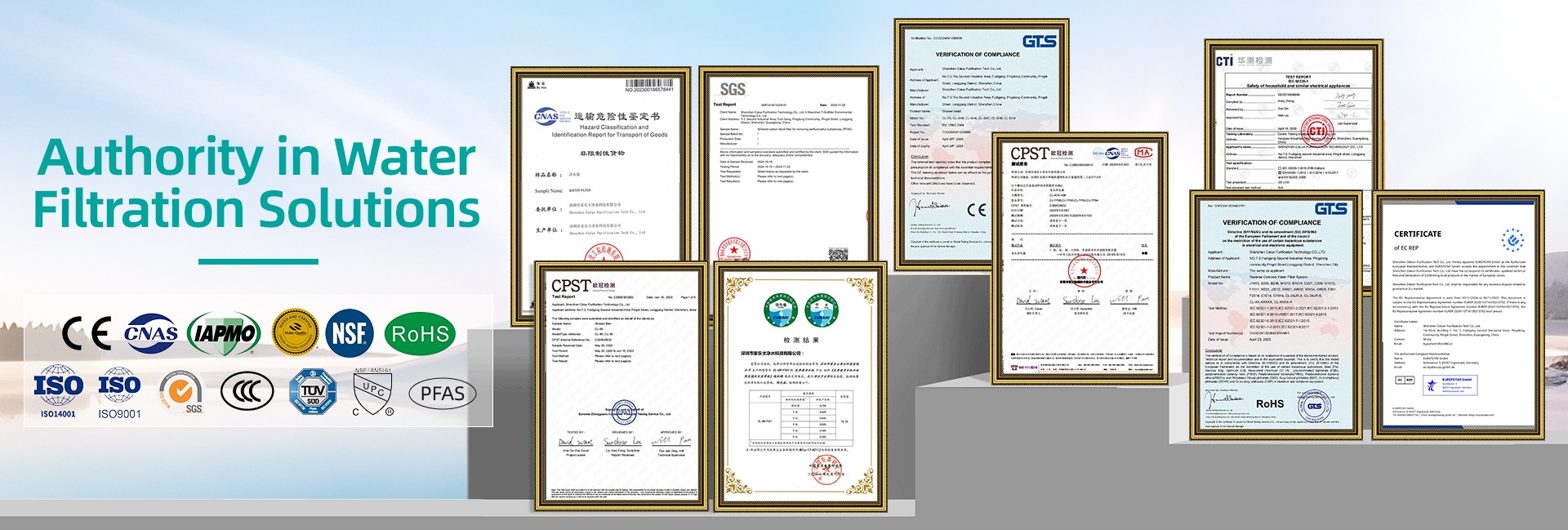Viewport: 1568px width, 530px height.
Task: Click the SGS logo on the Test Report certificate
Action: [x=733, y=89]
